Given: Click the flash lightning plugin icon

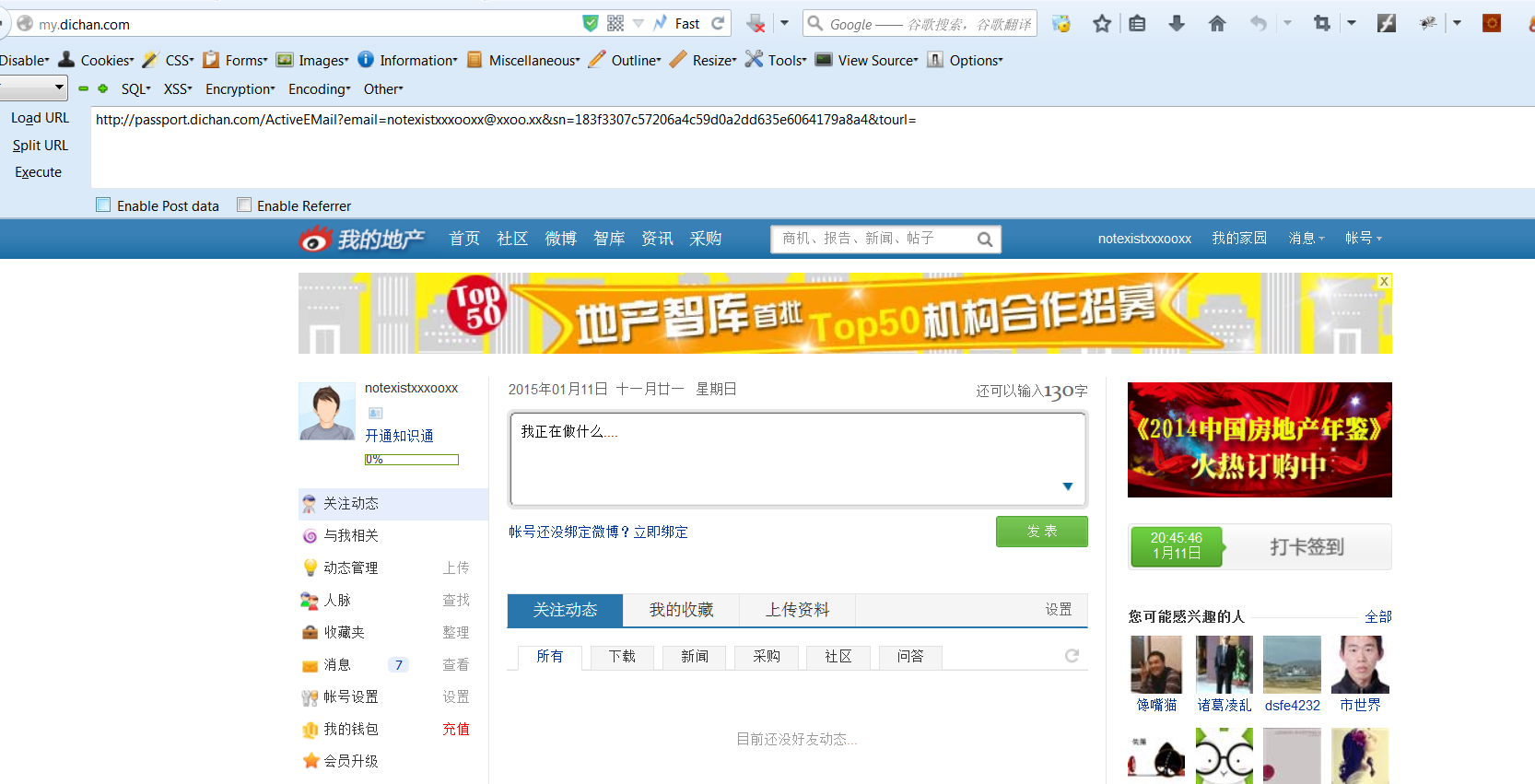Looking at the screenshot, I should pyautogui.click(x=1387, y=24).
